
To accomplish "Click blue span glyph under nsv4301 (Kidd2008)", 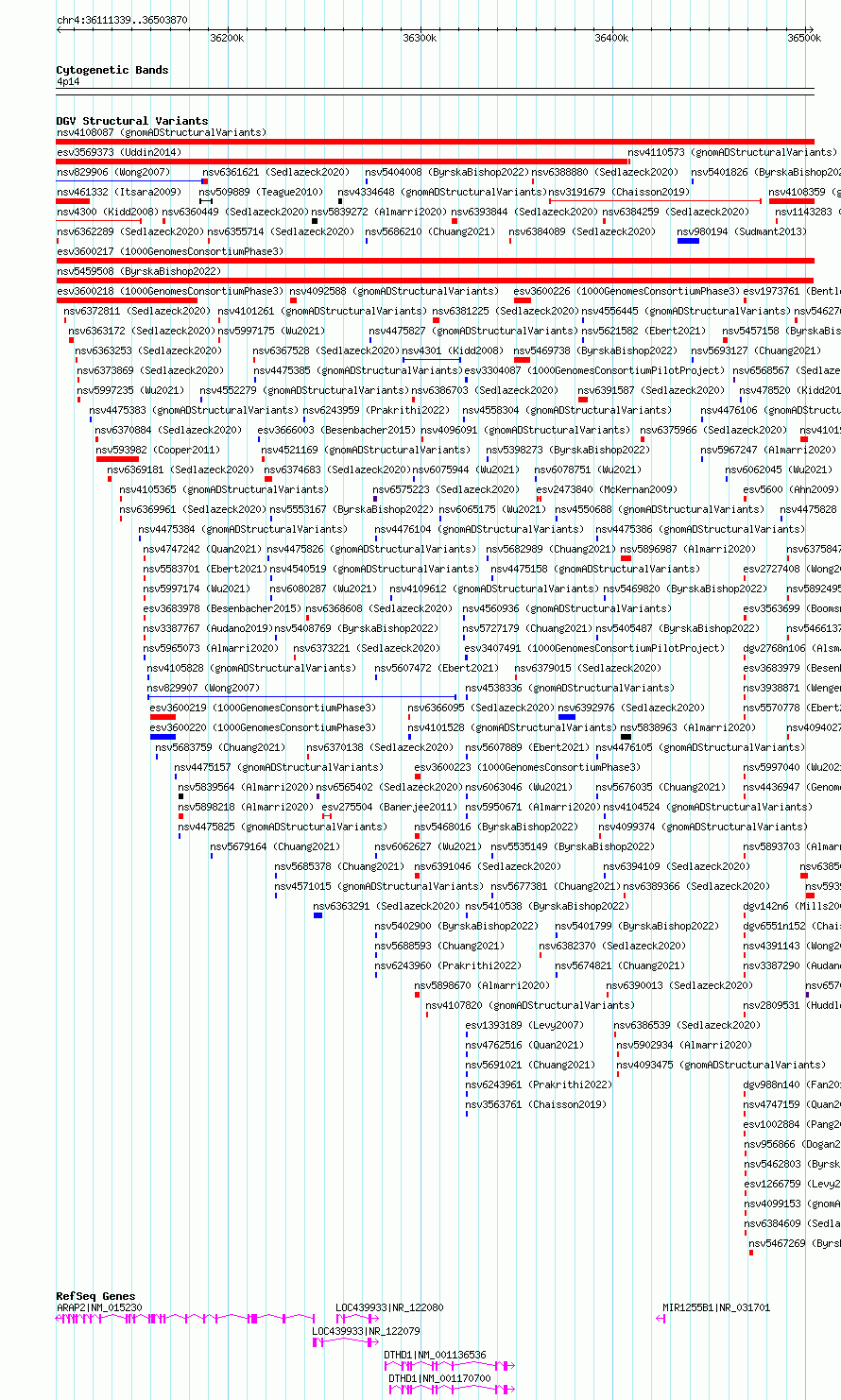I will pyautogui.click(x=432, y=360).
